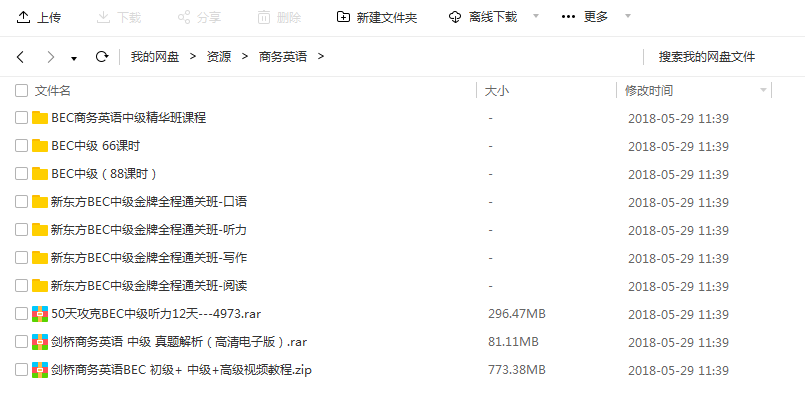Open folder name BEC中级（88课时）

click(x=104, y=174)
